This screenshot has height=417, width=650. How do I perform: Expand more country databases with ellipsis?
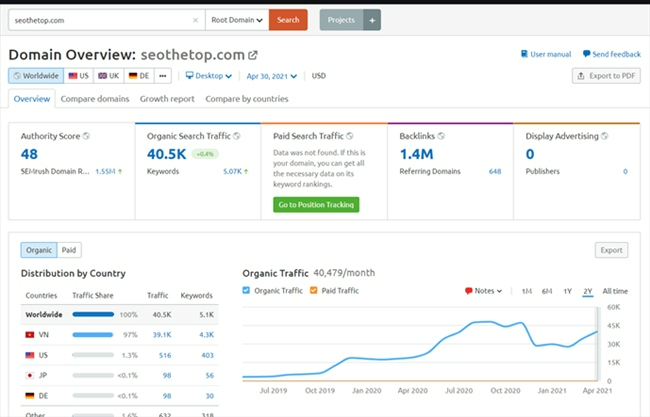(x=162, y=76)
